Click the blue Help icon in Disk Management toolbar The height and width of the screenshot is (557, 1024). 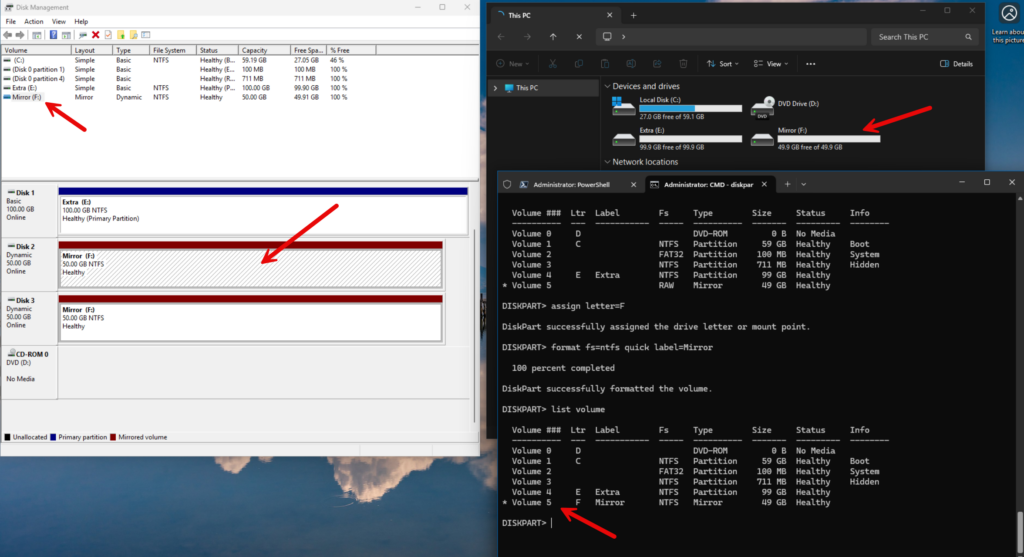tap(54, 35)
